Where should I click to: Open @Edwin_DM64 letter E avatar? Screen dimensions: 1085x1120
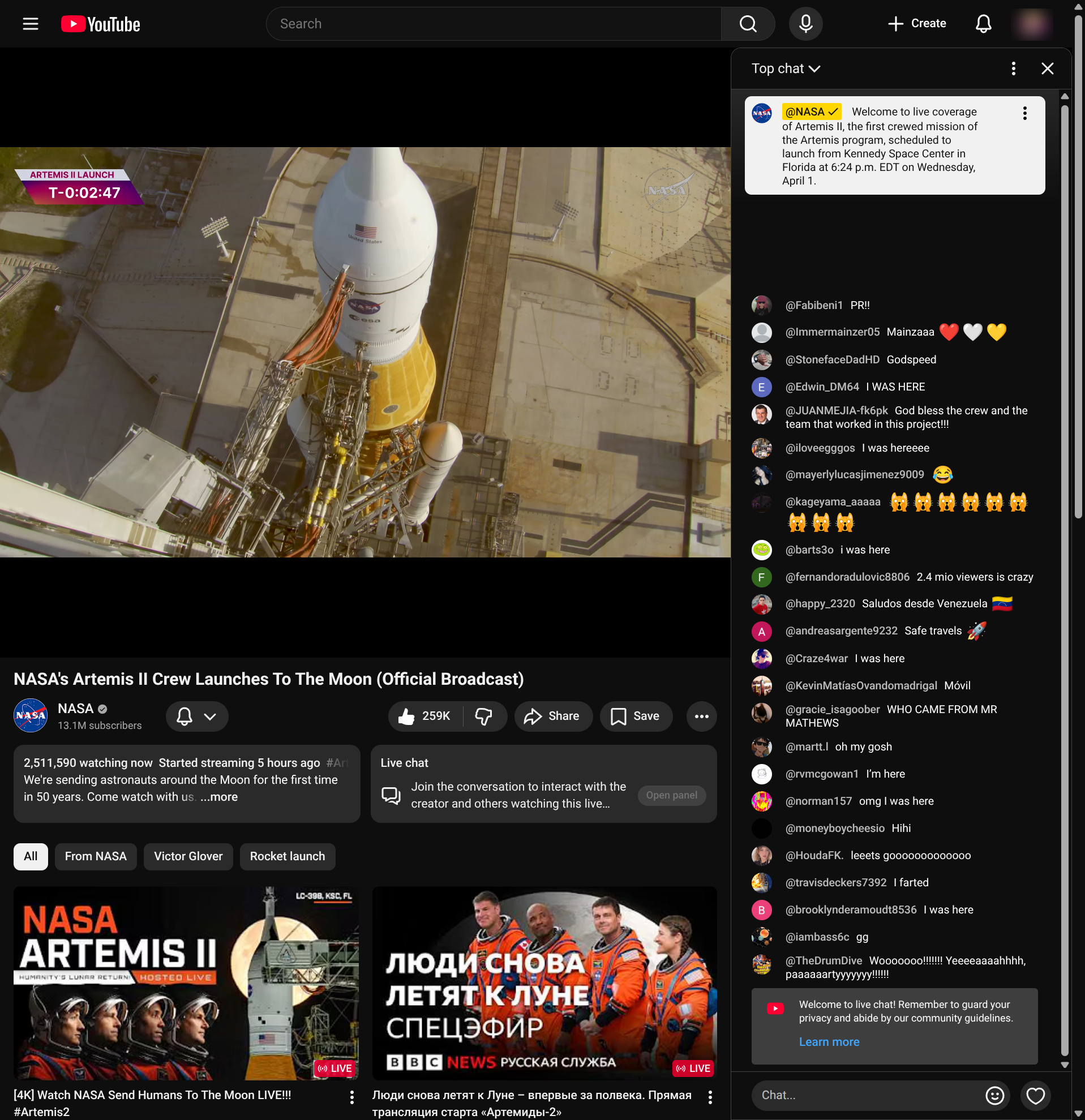tap(761, 387)
